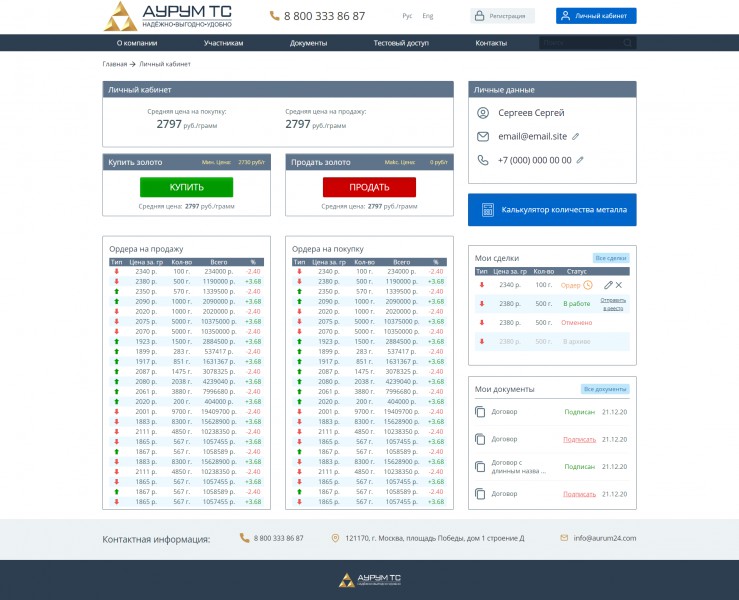The width and height of the screenshot is (739, 600).
Task: Click info@aurum24.com in footer
Action: tap(605, 538)
